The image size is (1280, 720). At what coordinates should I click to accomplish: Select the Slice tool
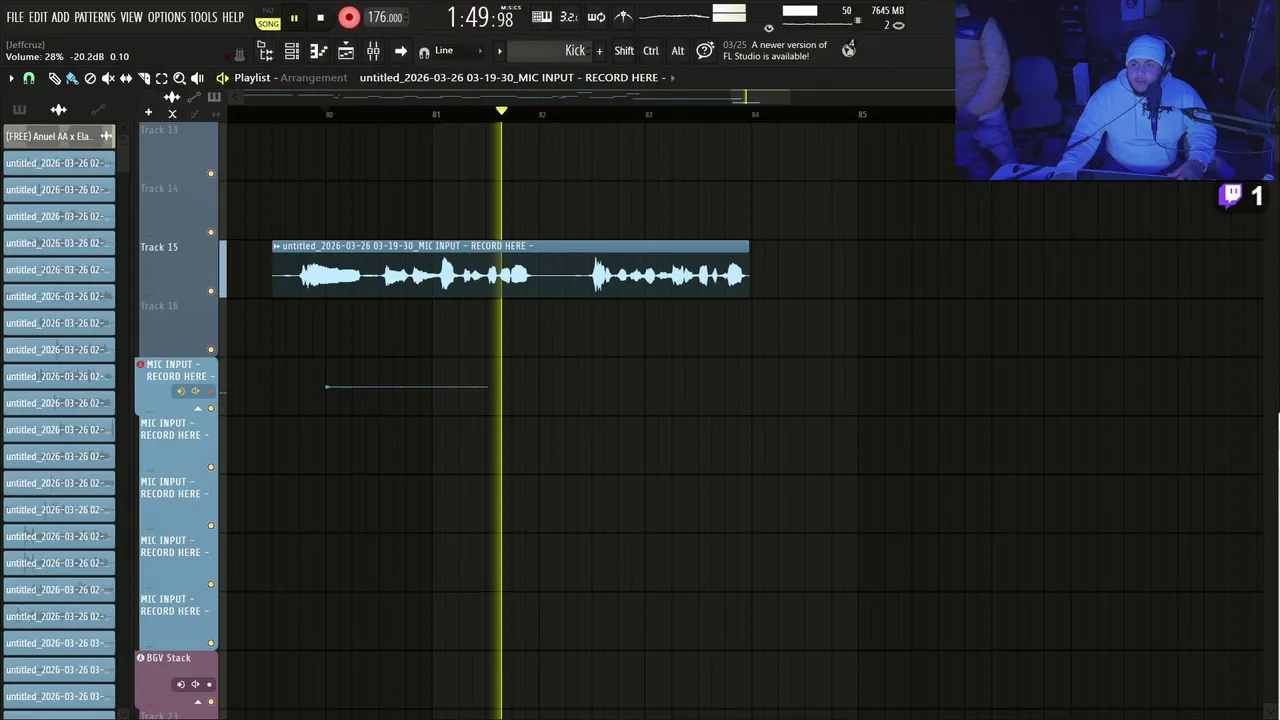144,78
